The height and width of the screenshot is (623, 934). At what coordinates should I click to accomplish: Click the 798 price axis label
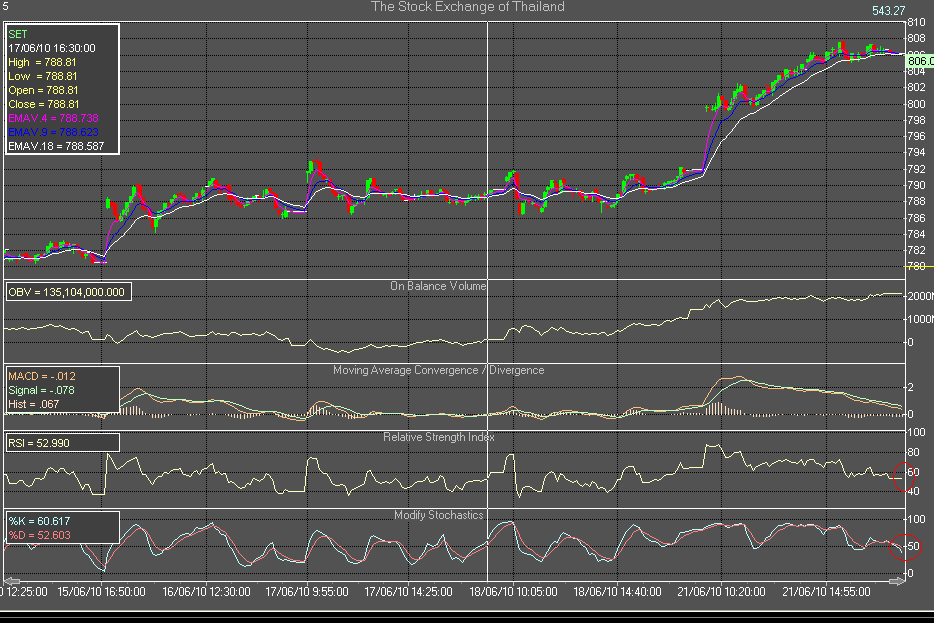coord(916,120)
